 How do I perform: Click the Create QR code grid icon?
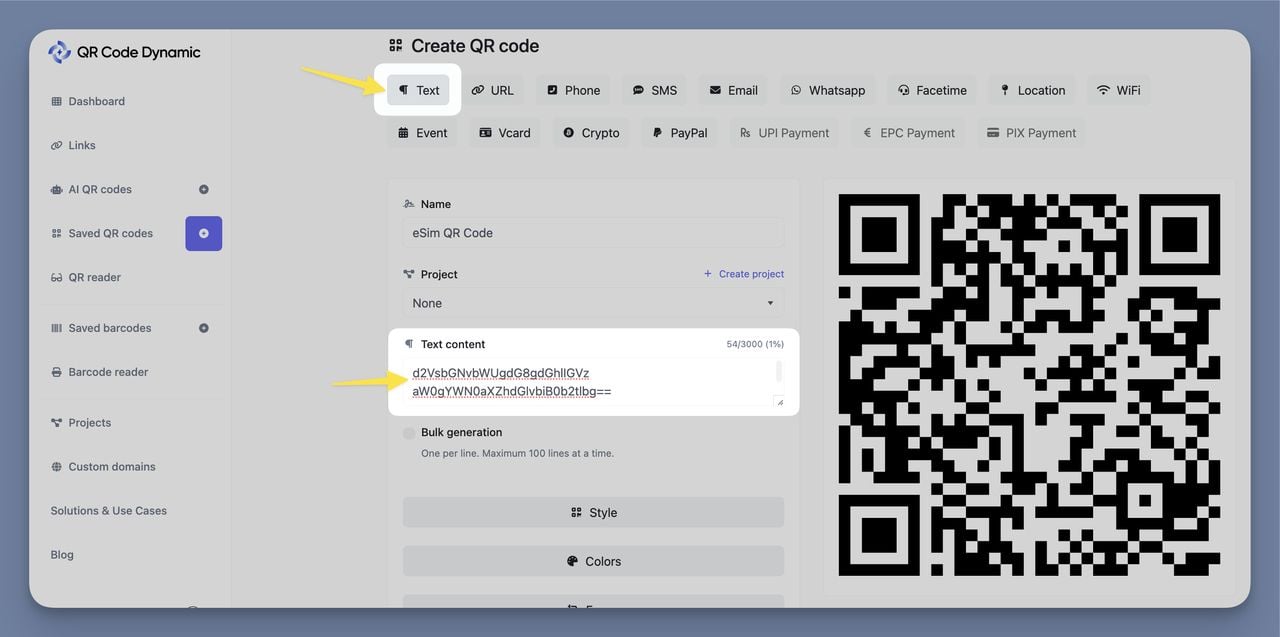[396, 46]
